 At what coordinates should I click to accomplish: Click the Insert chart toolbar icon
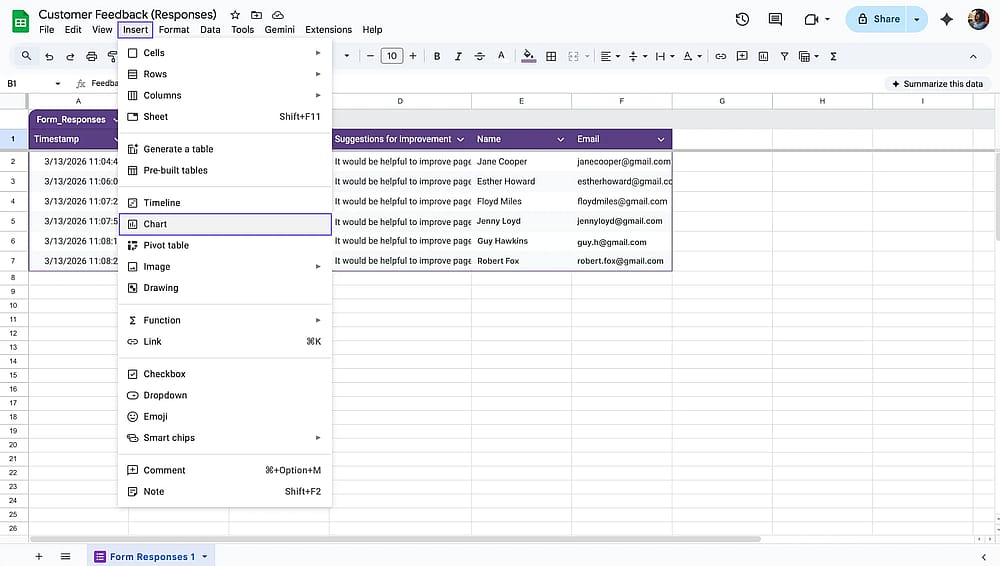tap(763, 56)
